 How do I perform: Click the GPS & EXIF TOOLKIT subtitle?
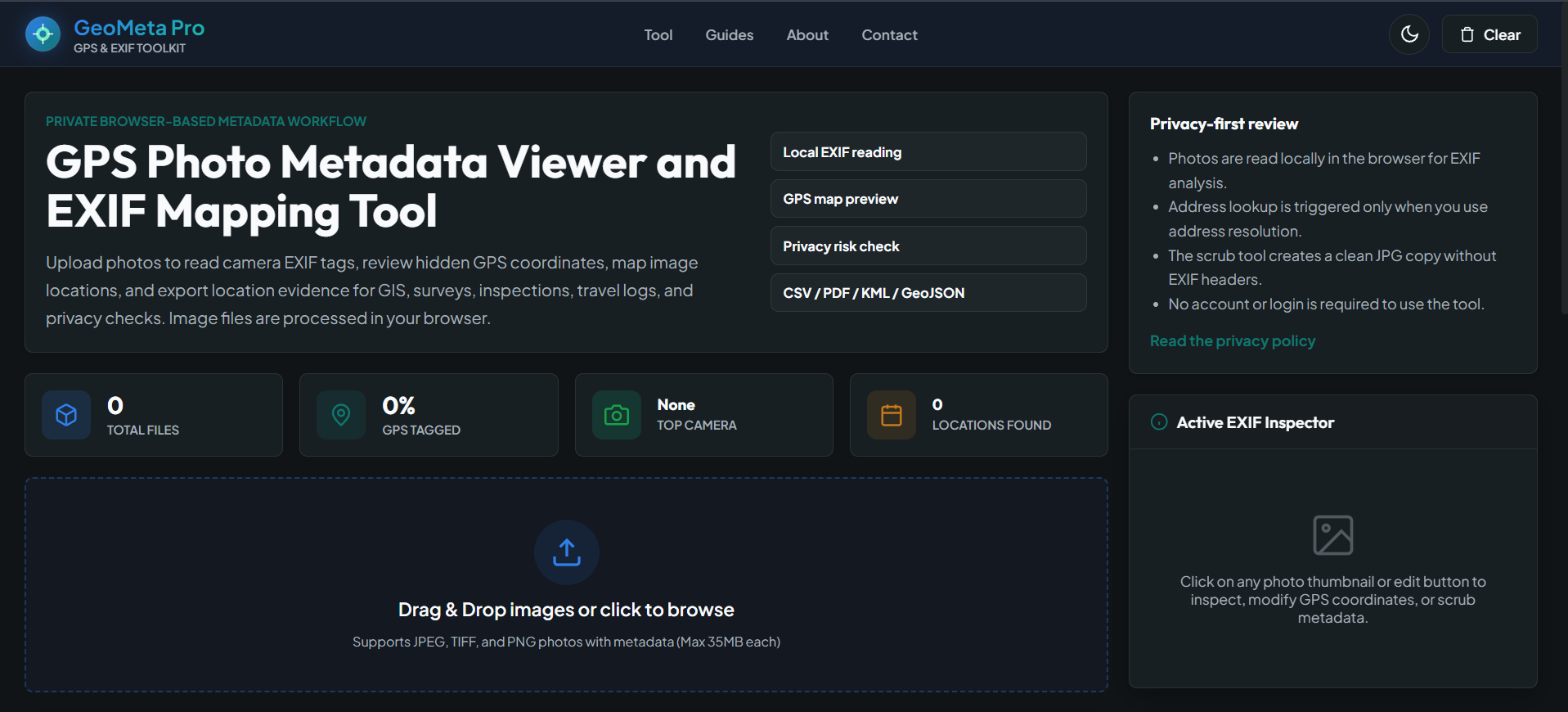(x=129, y=48)
